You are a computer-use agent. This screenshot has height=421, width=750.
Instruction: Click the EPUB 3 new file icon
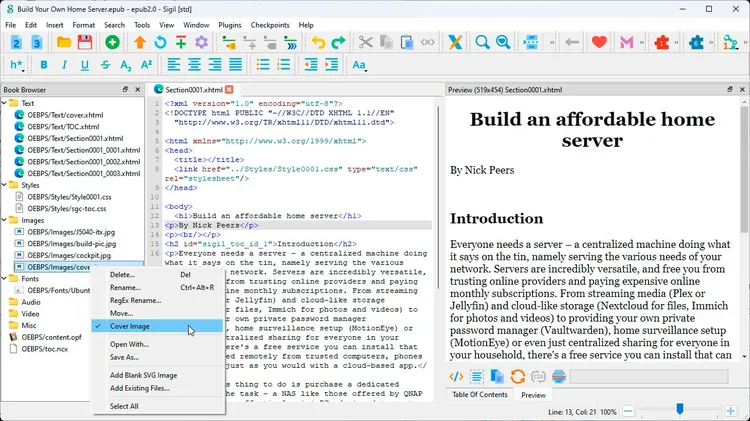[37, 43]
